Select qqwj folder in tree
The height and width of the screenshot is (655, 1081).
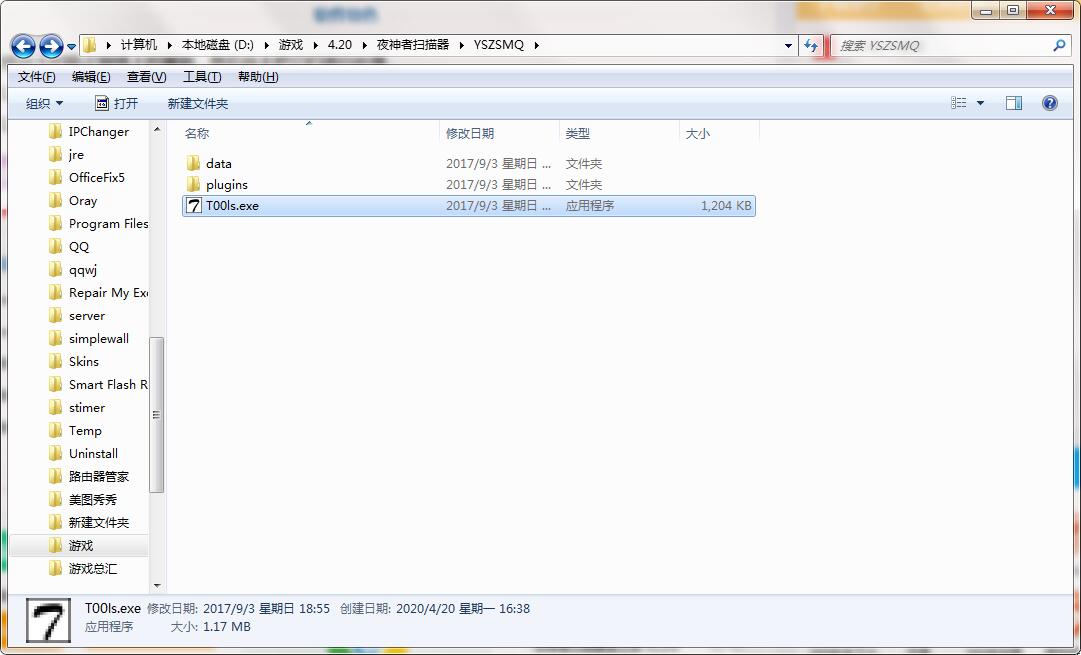point(74,270)
